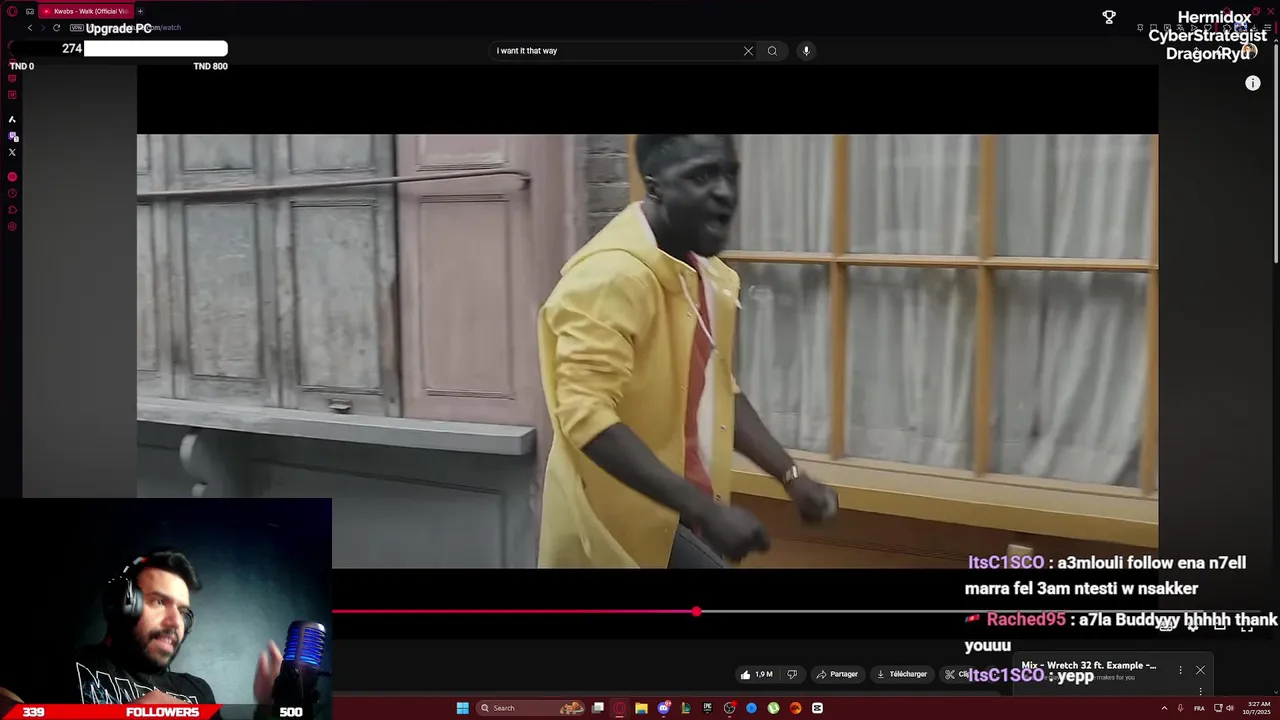
Task: Switch FRA keyboard language
Action: click(x=1199, y=708)
